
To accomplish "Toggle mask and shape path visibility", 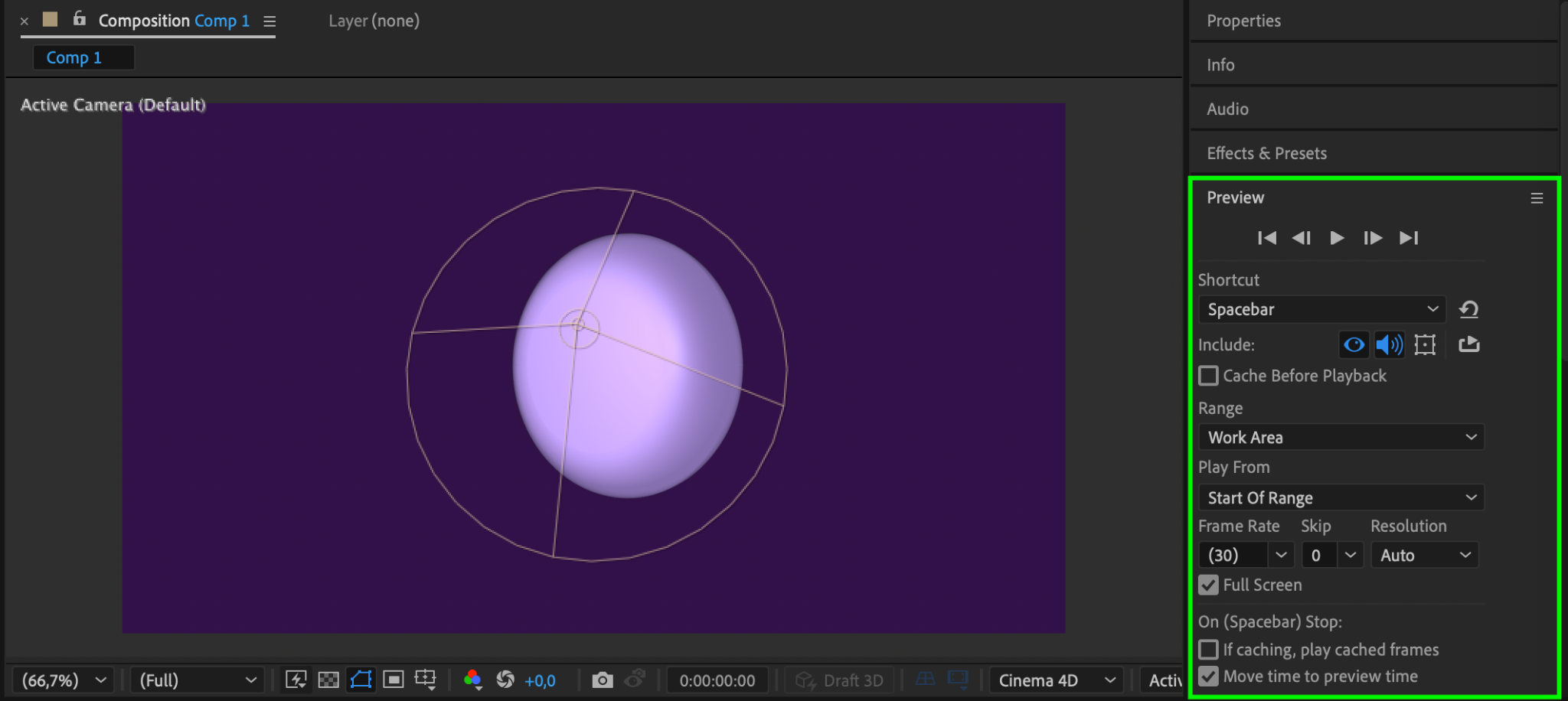I will [x=361, y=680].
